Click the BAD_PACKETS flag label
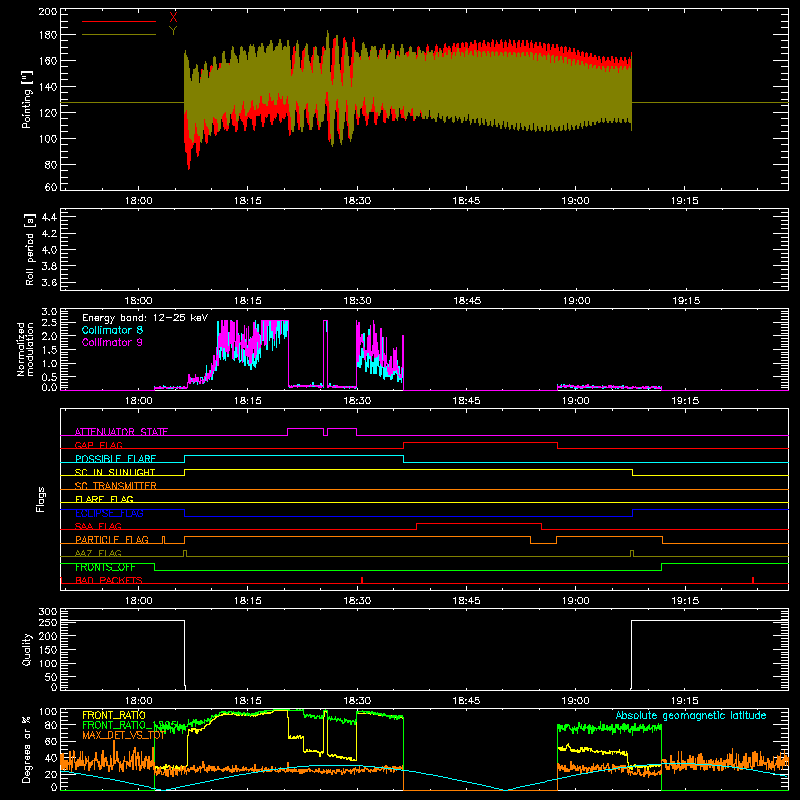 click(109, 580)
